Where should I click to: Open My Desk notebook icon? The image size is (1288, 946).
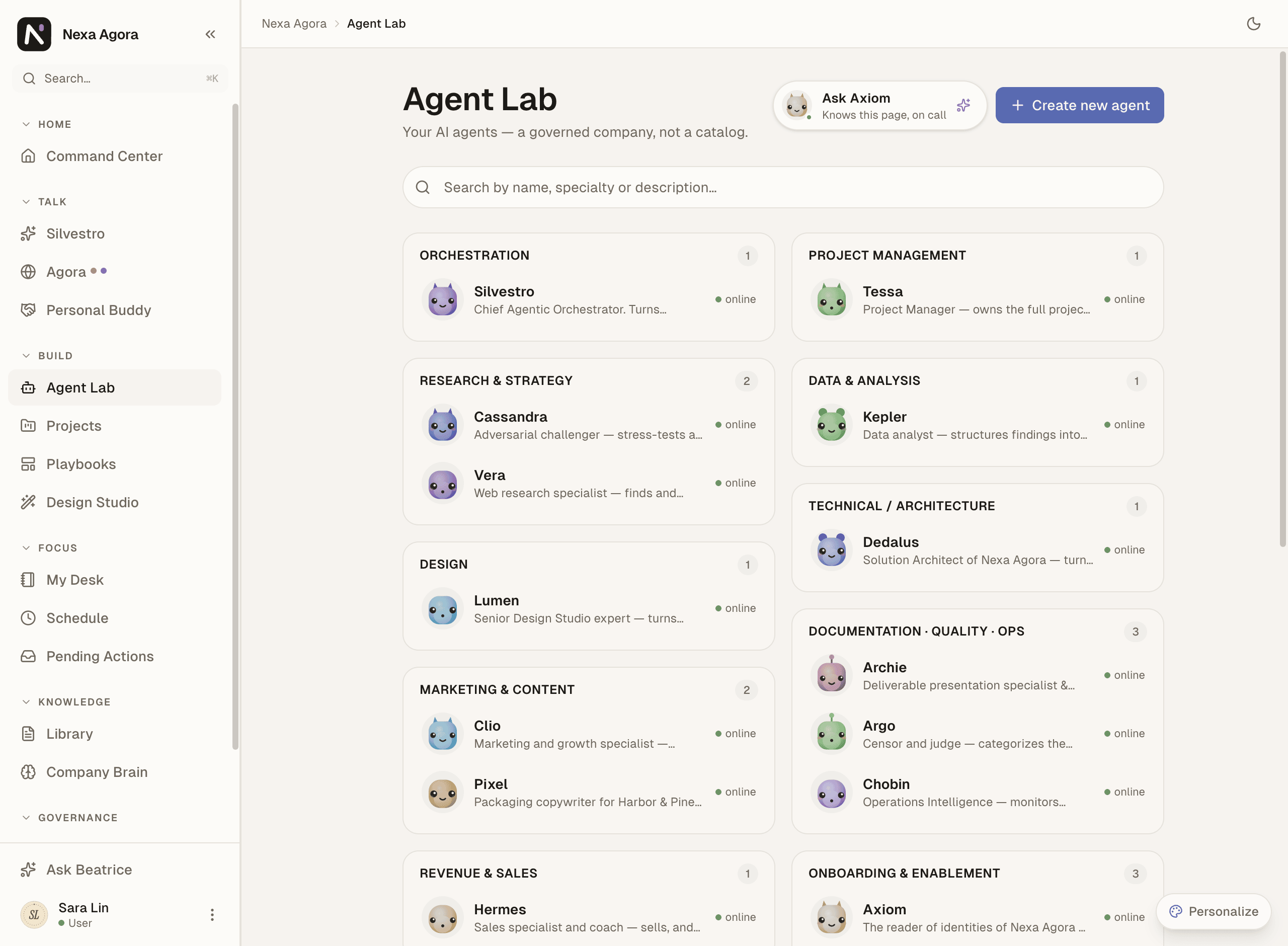click(28, 580)
